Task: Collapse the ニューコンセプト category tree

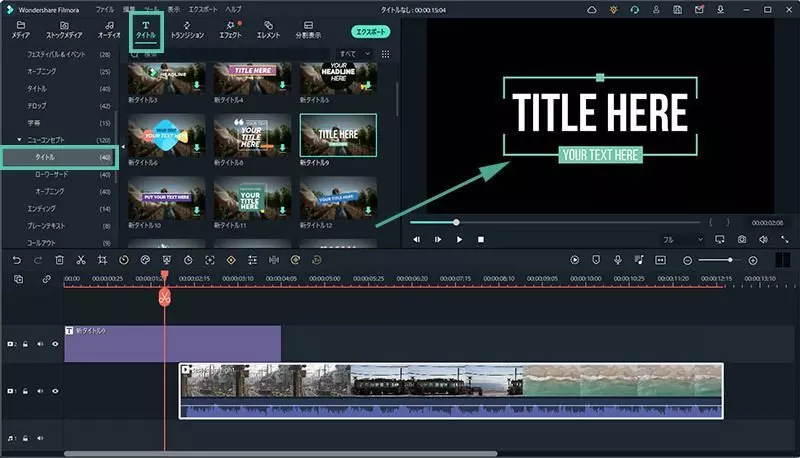Action: click(x=19, y=140)
